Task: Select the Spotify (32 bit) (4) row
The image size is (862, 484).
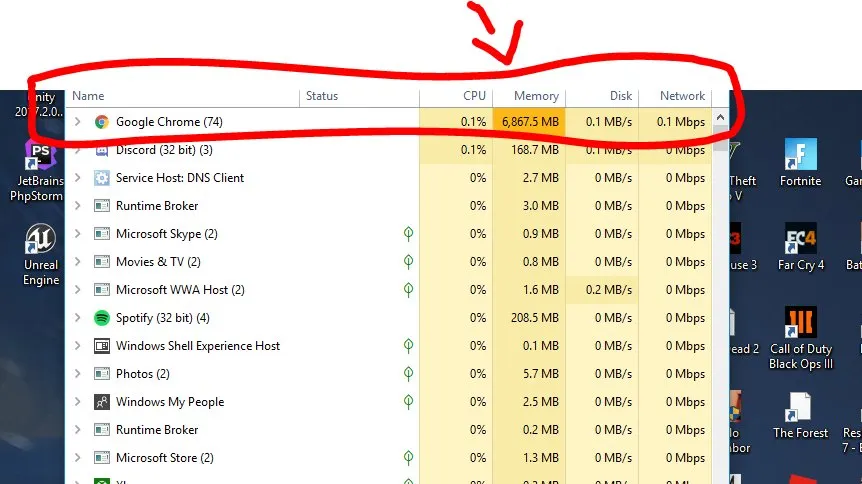Action: pyautogui.click(x=389, y=318)
